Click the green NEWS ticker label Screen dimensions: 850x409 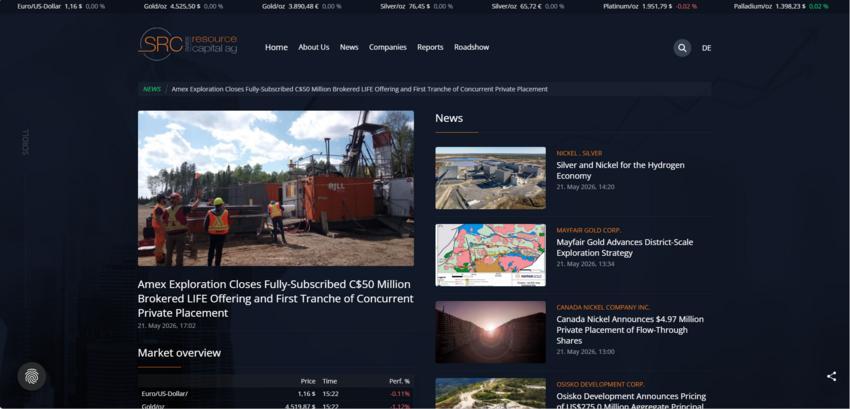[152, 89]
